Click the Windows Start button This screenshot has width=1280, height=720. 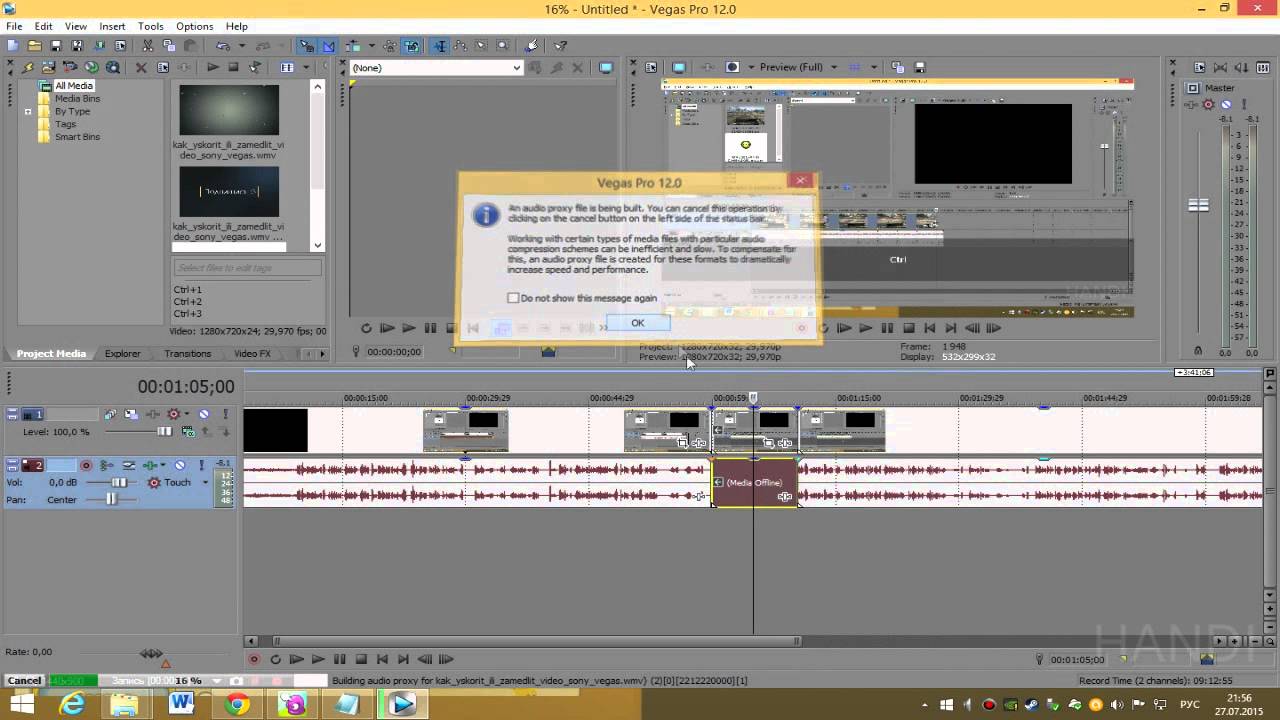pos(22,704)
